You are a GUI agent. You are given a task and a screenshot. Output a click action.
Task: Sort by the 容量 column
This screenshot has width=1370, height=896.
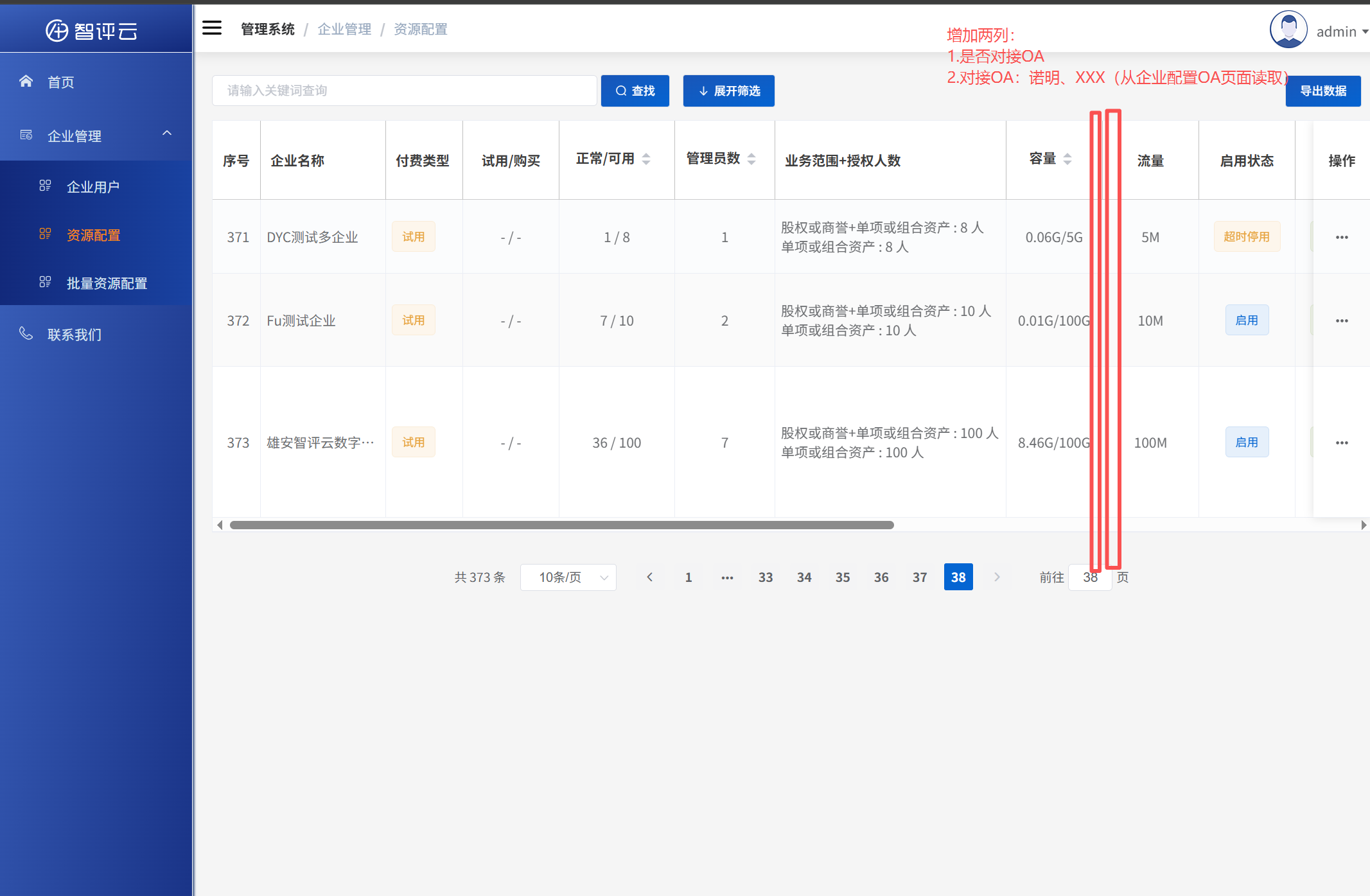point(1067,159)
